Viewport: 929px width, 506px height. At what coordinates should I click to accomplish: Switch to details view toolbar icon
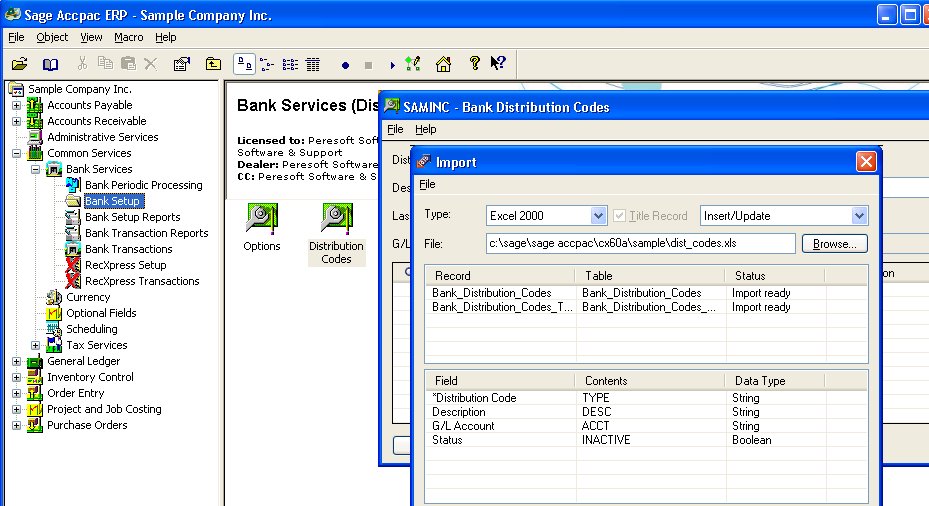pos(312,64)
